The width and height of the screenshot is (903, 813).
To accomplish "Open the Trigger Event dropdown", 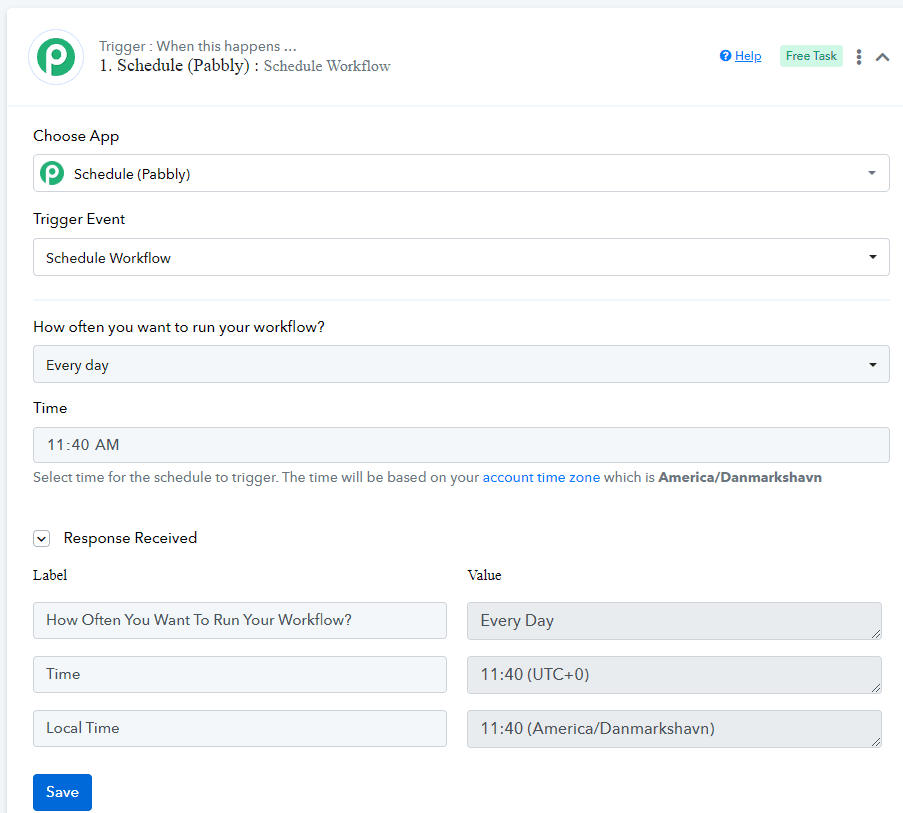I will pos(461,257).
